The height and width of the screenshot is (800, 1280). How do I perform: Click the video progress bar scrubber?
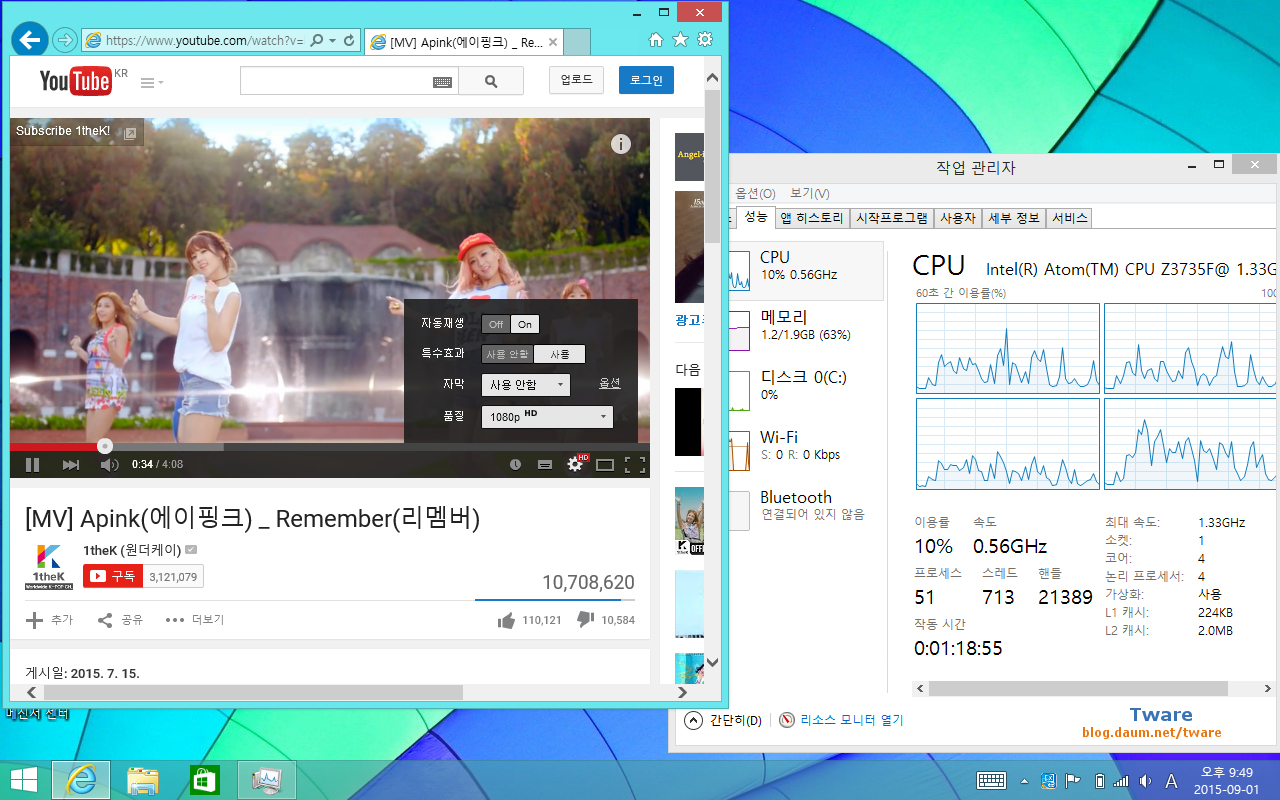105,446
